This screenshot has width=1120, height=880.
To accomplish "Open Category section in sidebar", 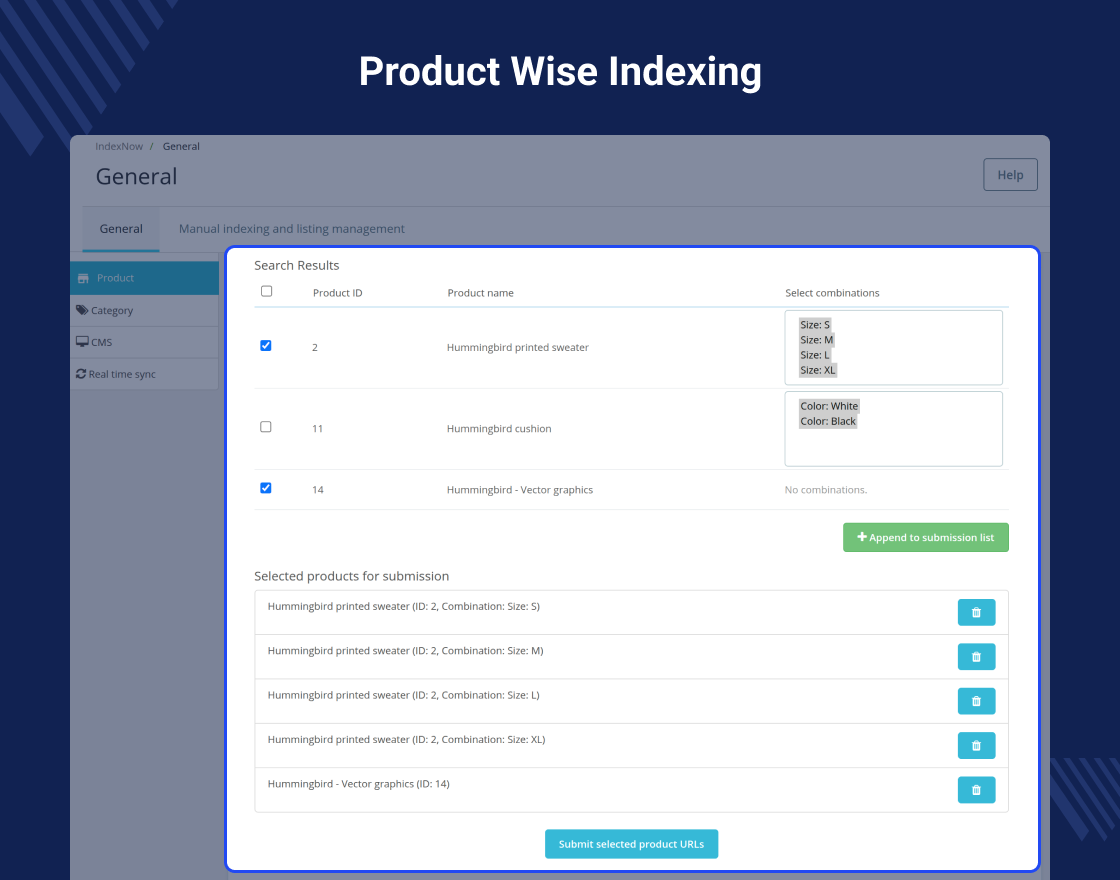I will [x=144, y=310].
